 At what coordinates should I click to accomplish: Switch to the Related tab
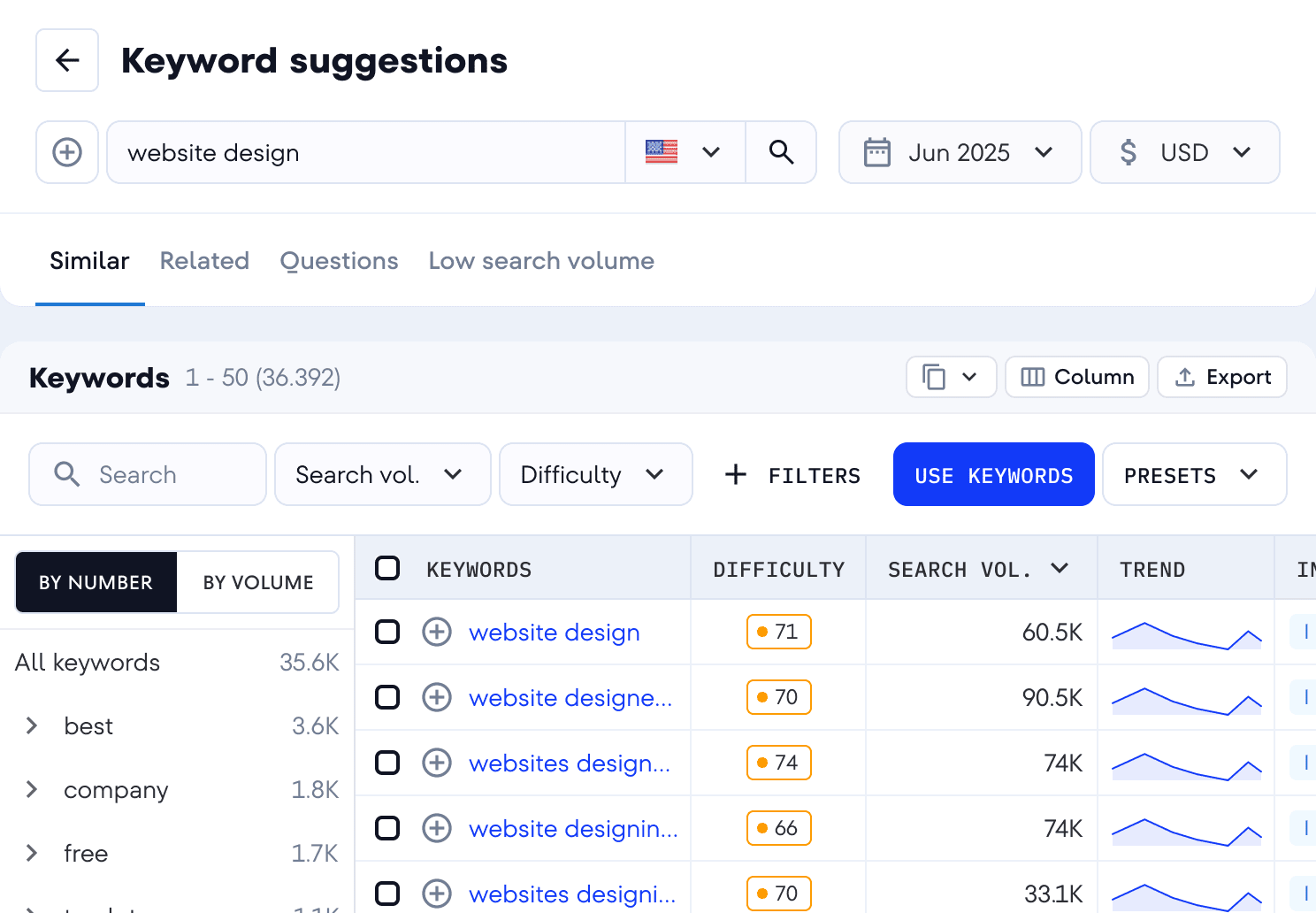204,261
